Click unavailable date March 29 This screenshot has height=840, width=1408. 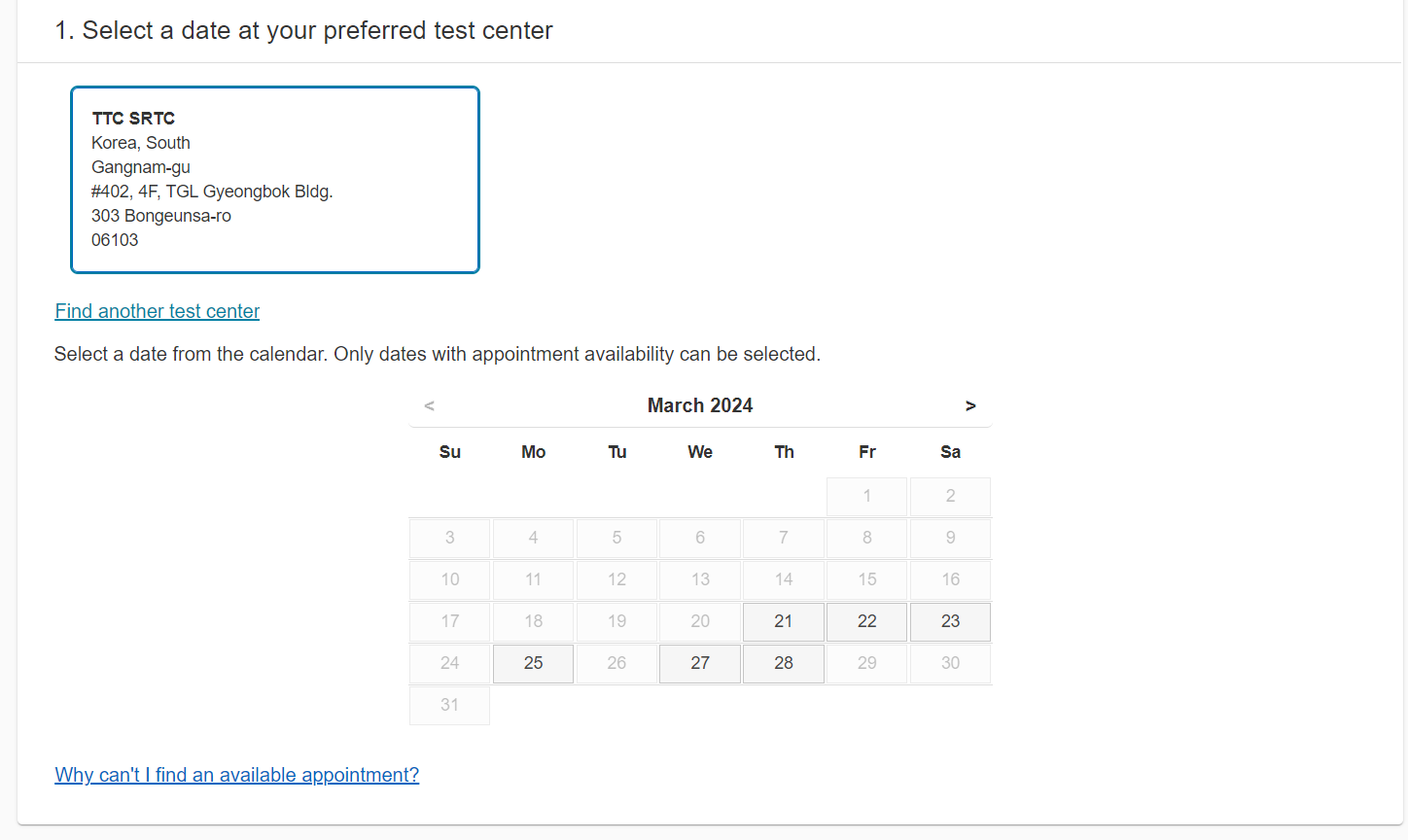tap(867, 664)
